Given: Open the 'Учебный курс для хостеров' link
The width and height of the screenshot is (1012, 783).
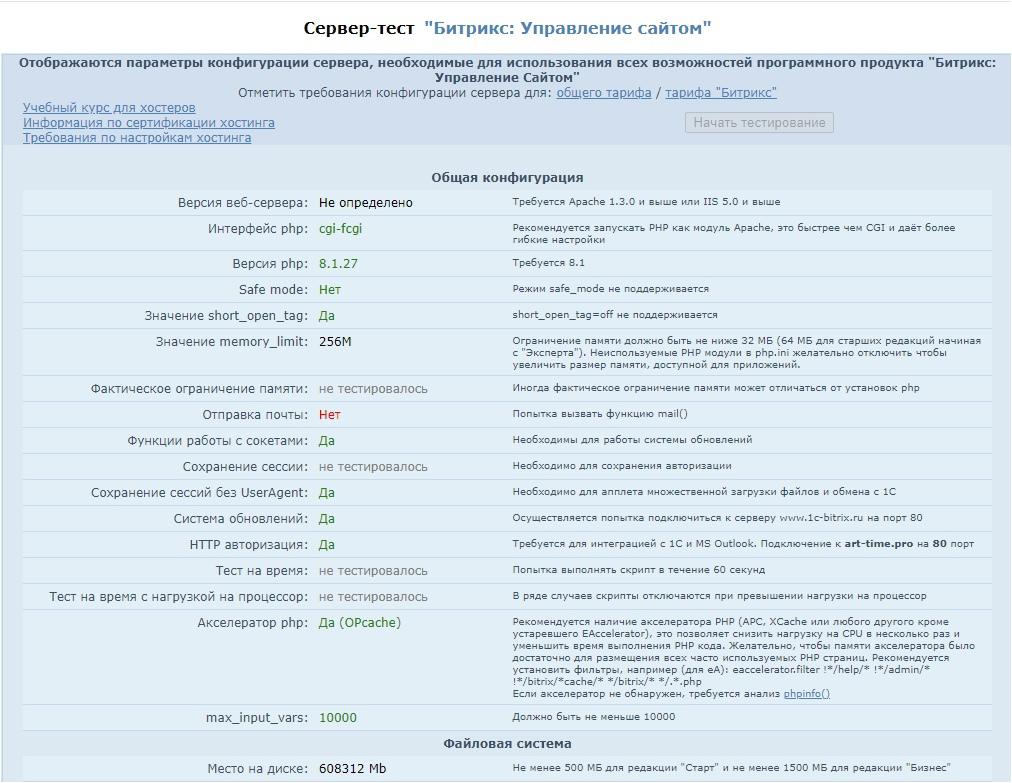Looking at the screenshot, I should (109, 107).
